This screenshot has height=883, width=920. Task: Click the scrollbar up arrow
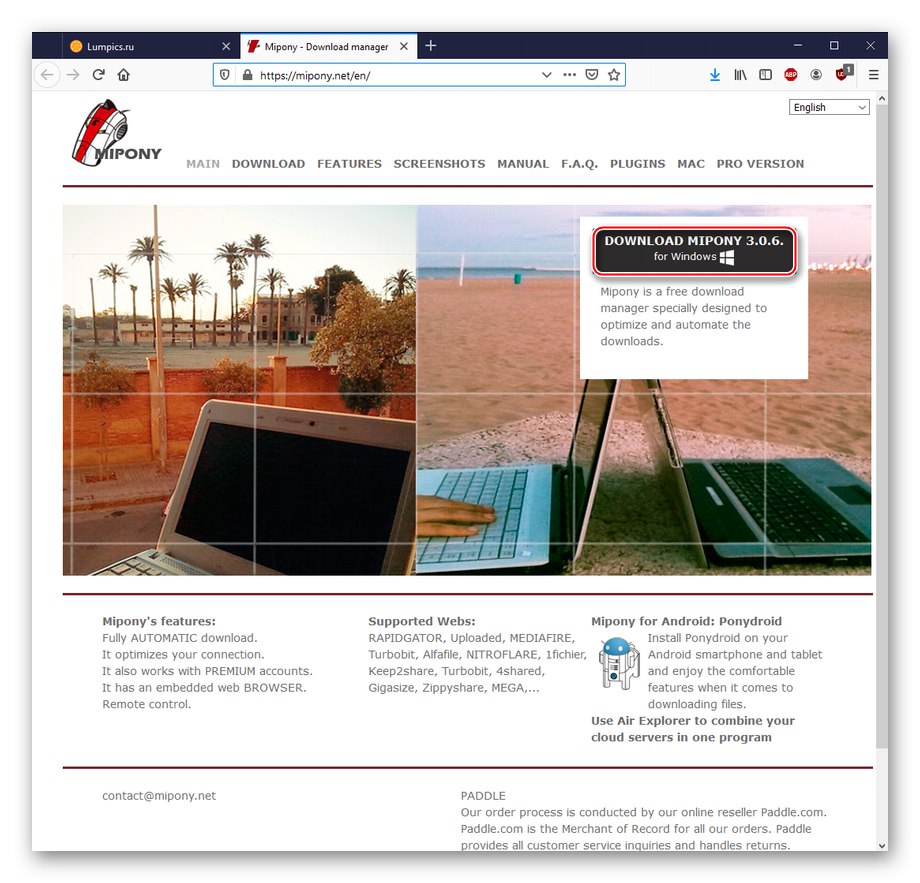(x=881, y=99)
